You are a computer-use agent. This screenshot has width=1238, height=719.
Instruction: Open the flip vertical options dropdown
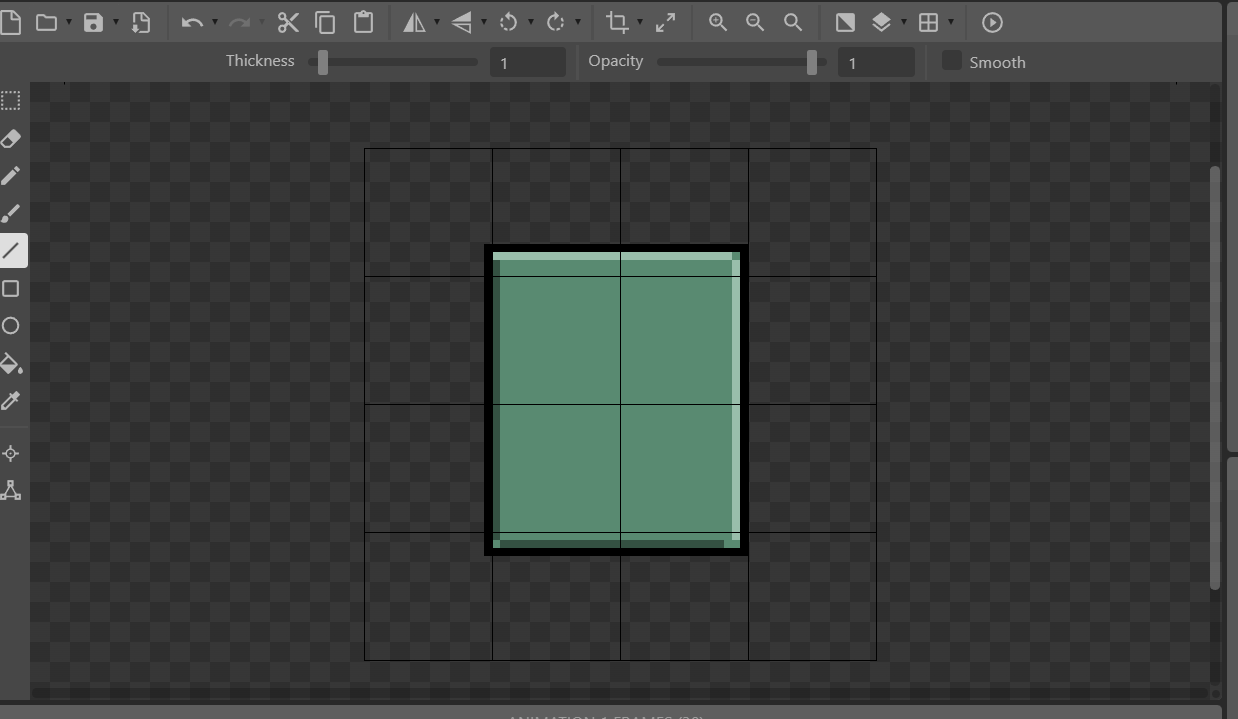tap(484, 22)
